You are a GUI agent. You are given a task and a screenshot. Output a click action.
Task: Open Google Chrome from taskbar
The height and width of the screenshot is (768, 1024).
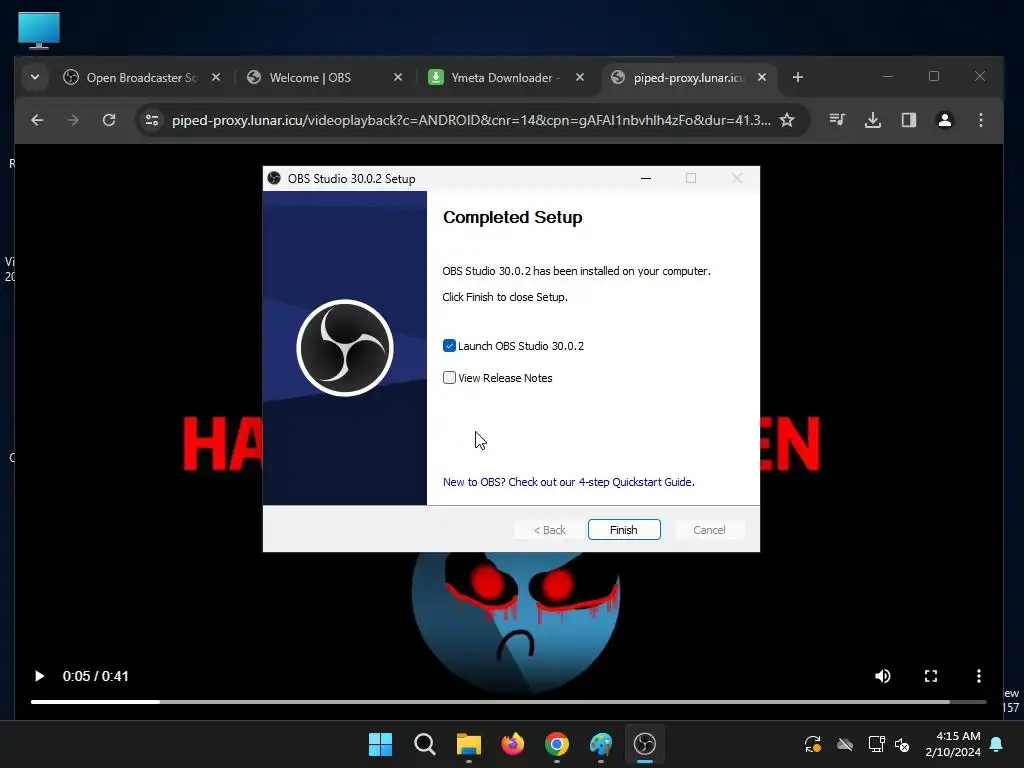pyautogui.click(x=556, y=744)
